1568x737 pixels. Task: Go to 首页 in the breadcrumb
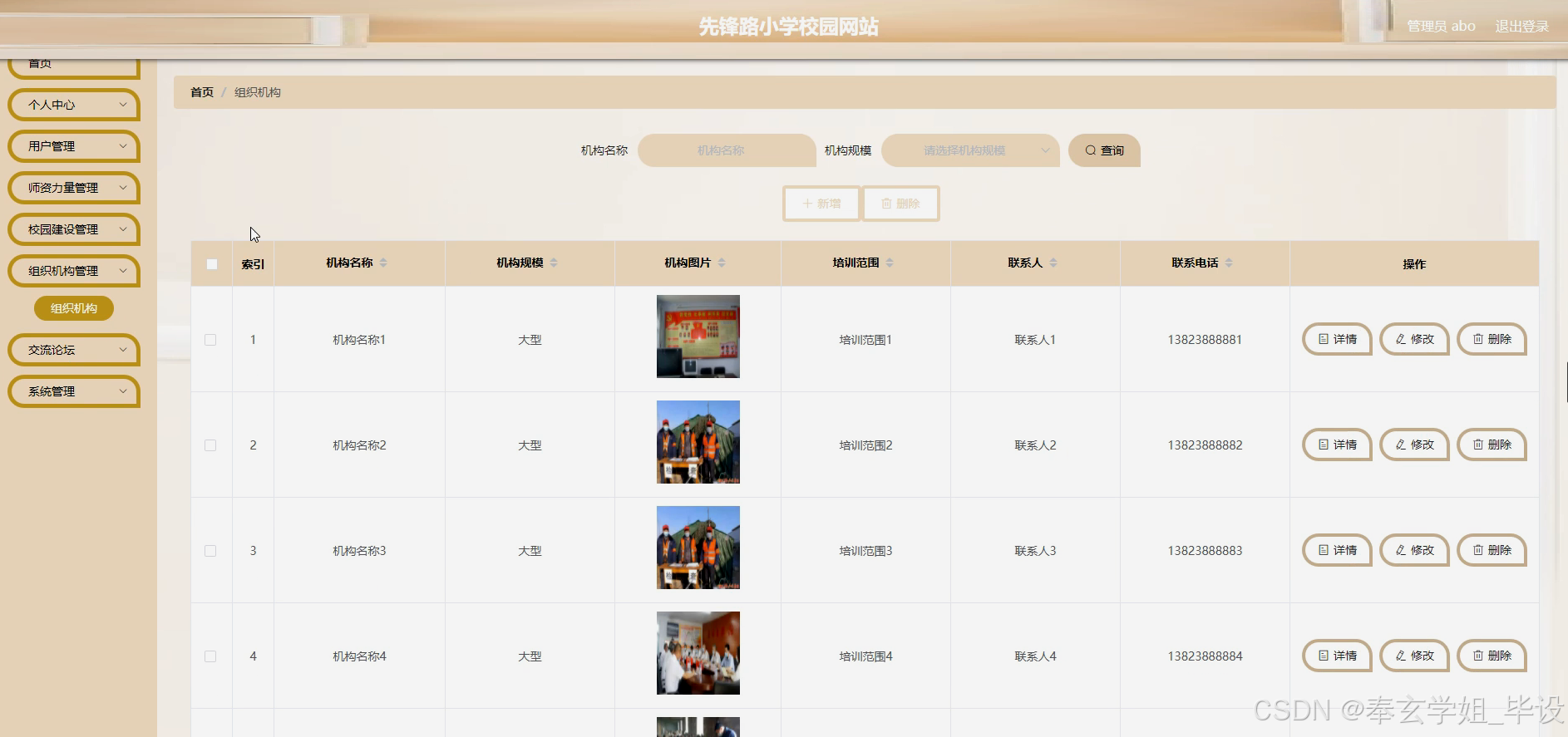point(202,92)
